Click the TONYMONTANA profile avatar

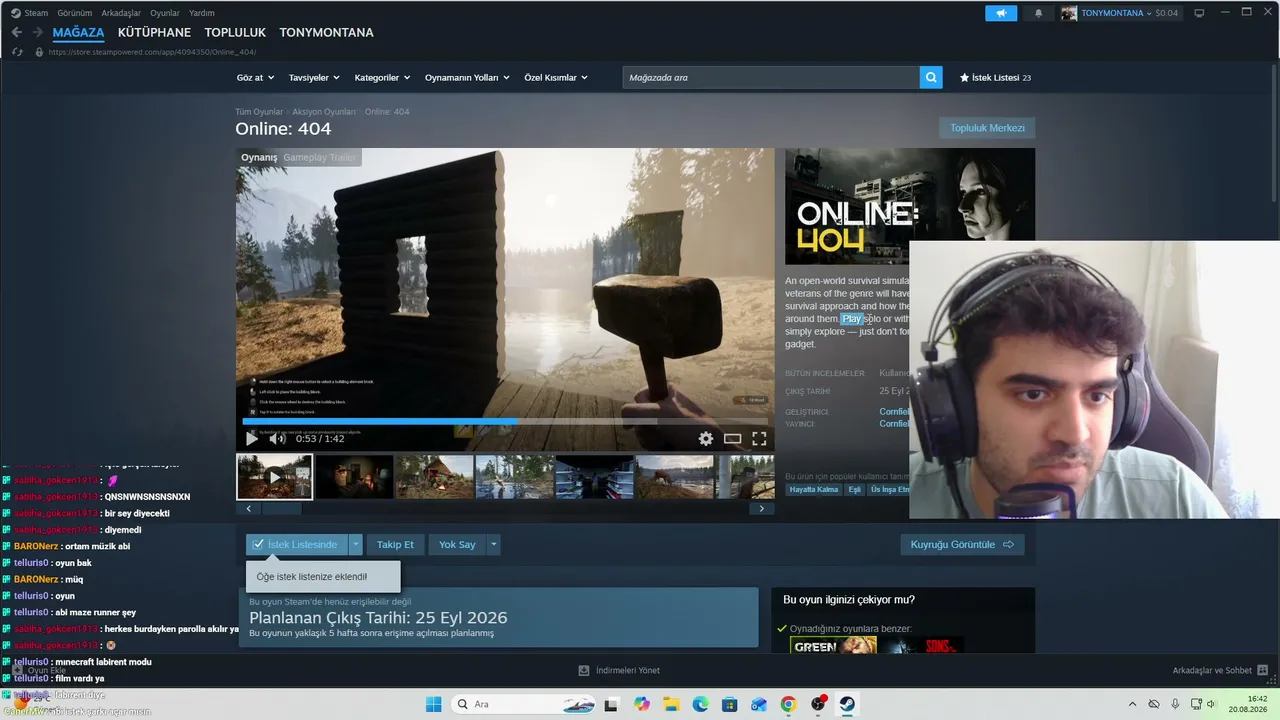(x=1069, y=13)
